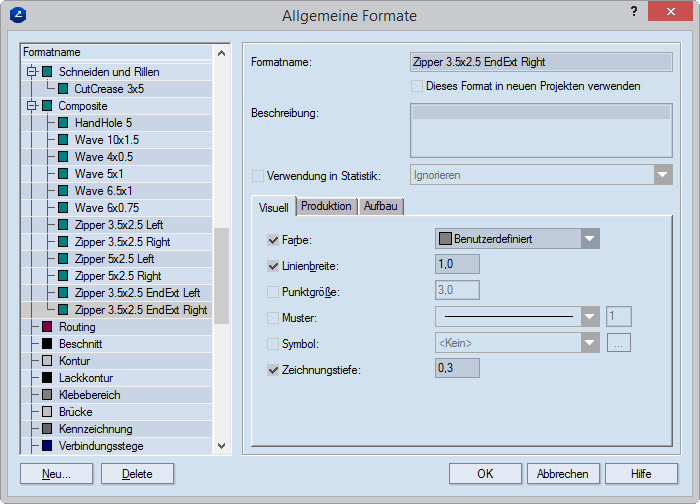This screenshot has height=504, width=700.
Task: Click the icon beside Zipper 3.5x2.5 Right
Action: (x=63, y=242)
